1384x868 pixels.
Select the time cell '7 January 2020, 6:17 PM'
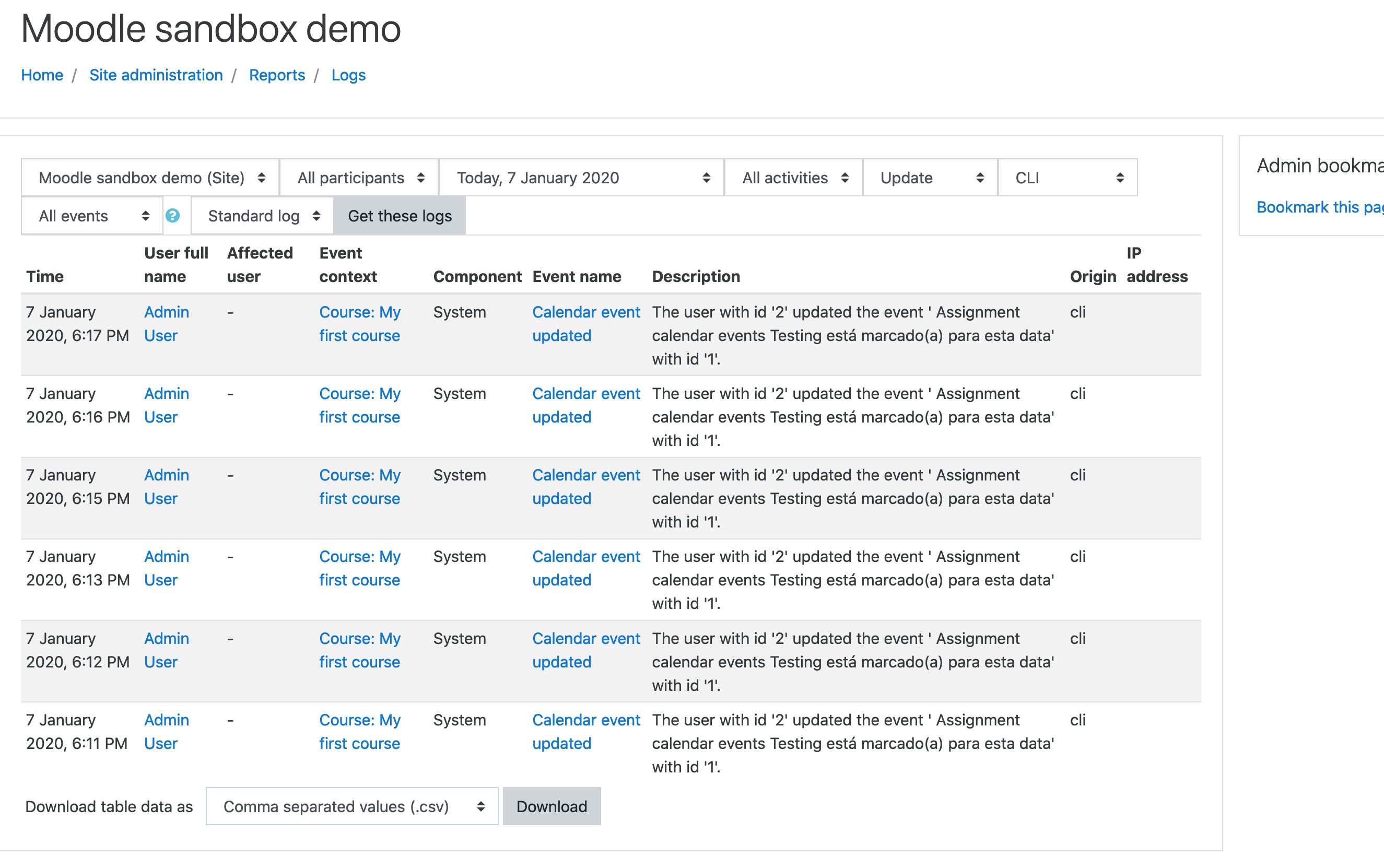tap(77, 324)
